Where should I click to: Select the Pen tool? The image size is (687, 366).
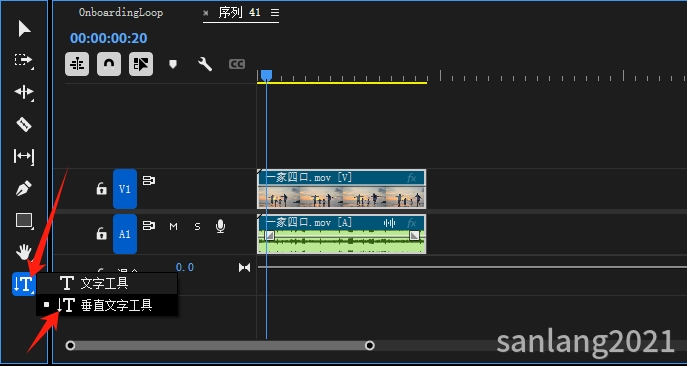tap(24, 189)
